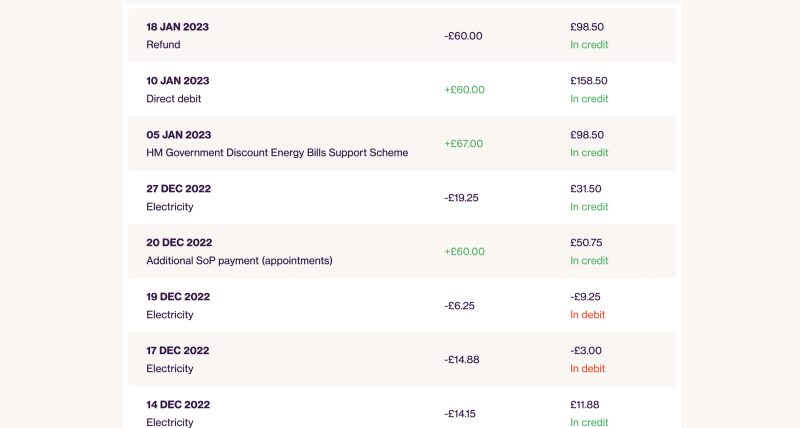Click the +£60.00 direct debit amount
This screenshot has height=428, width=800.
464,90
